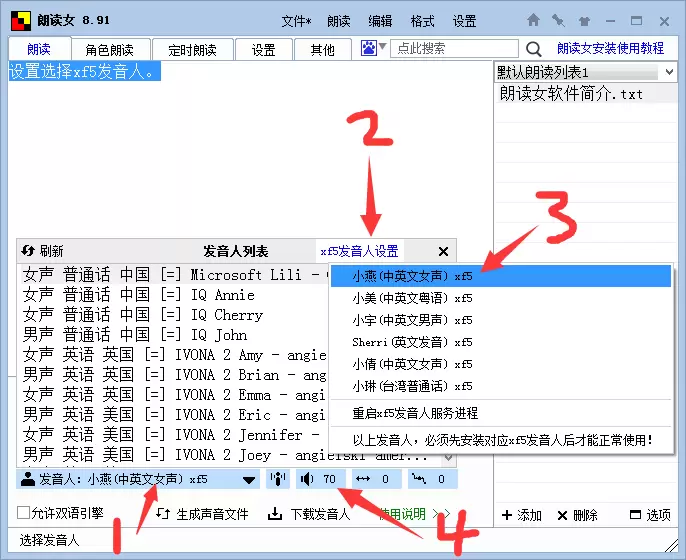Open the 朗读女安装使用教程 link
The image size is (686, 560).
[610, 48]
